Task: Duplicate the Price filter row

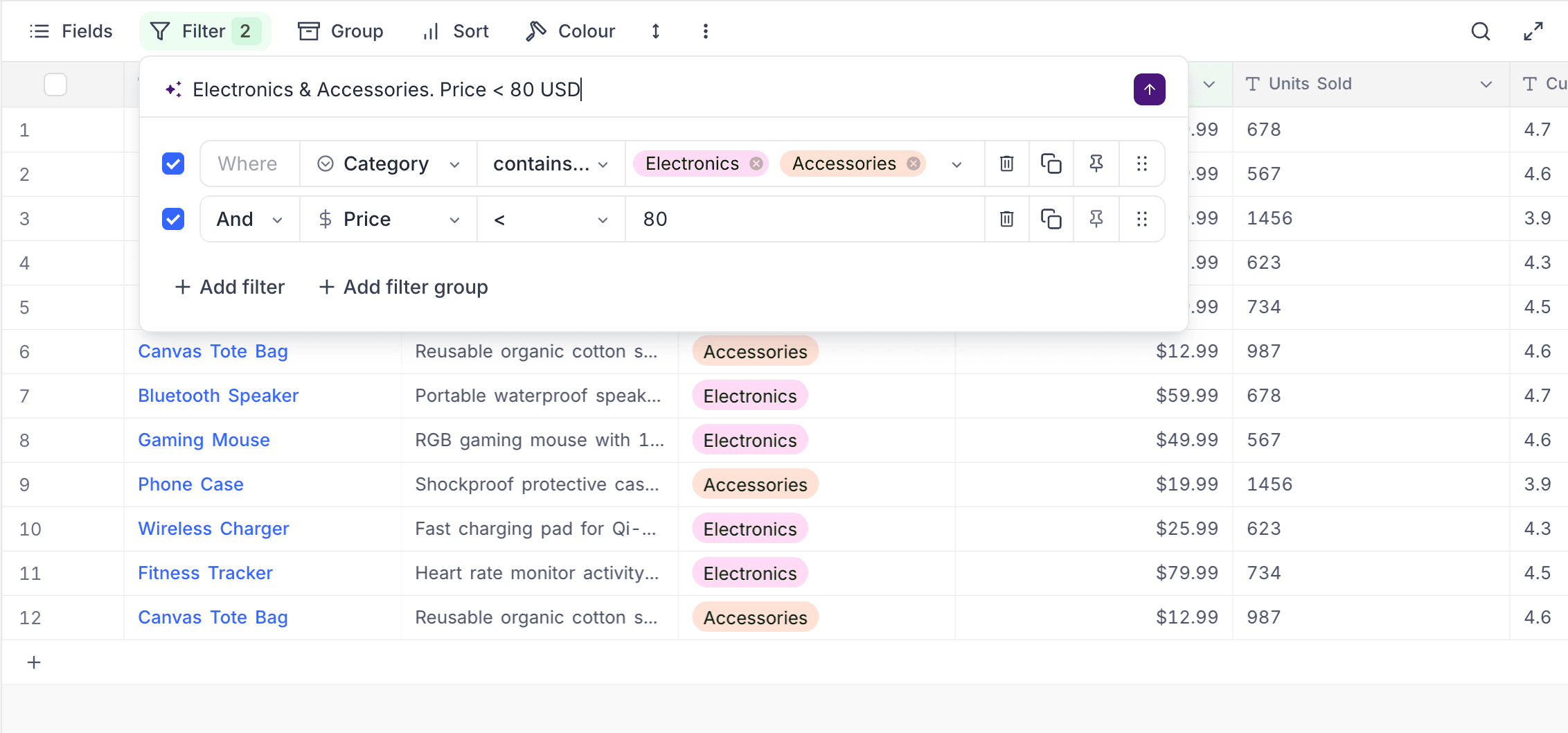Action: pyautogui.click(x=1051, y=219)
